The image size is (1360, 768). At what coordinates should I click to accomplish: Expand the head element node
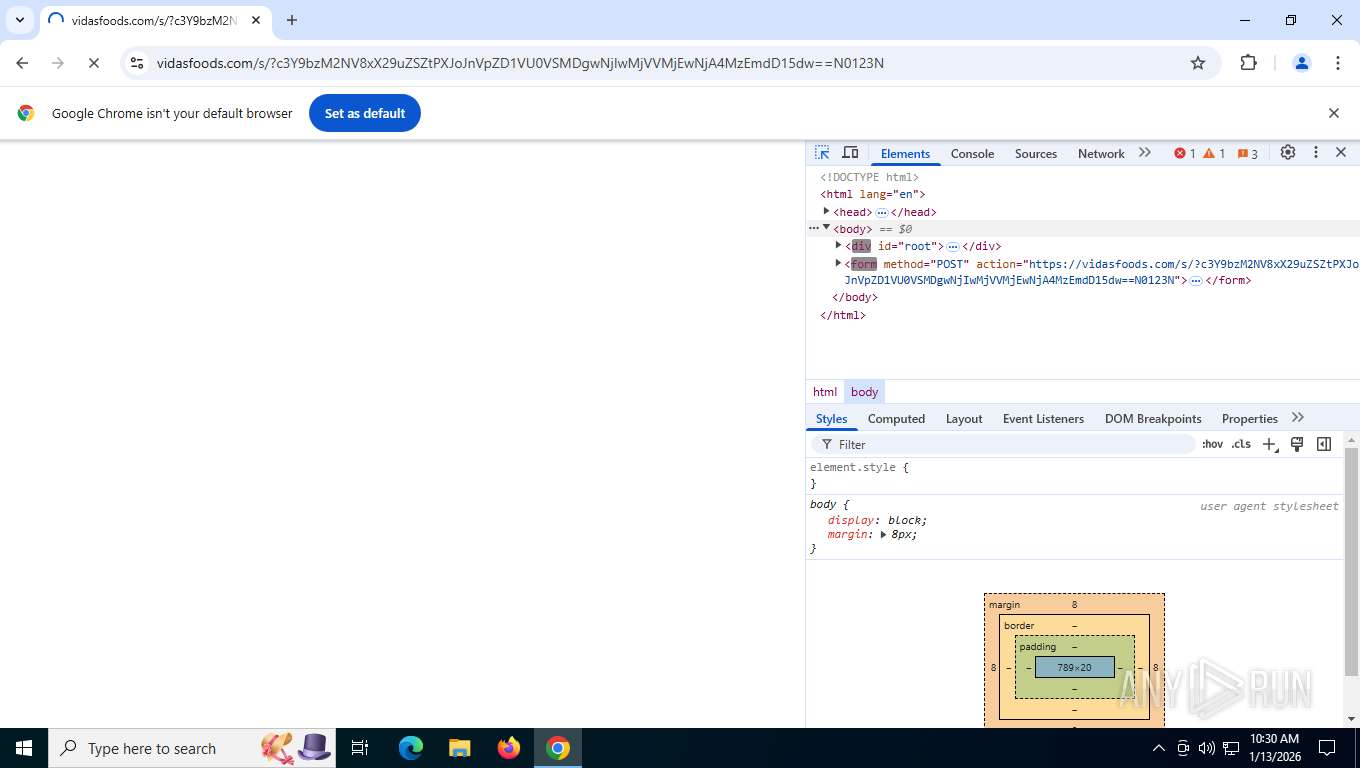(826, 211)
